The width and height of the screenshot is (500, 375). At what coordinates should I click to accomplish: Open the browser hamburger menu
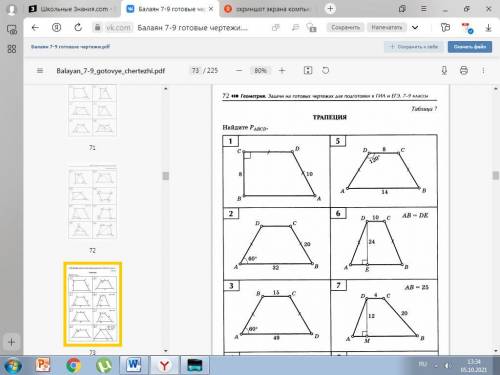(424, 9)
